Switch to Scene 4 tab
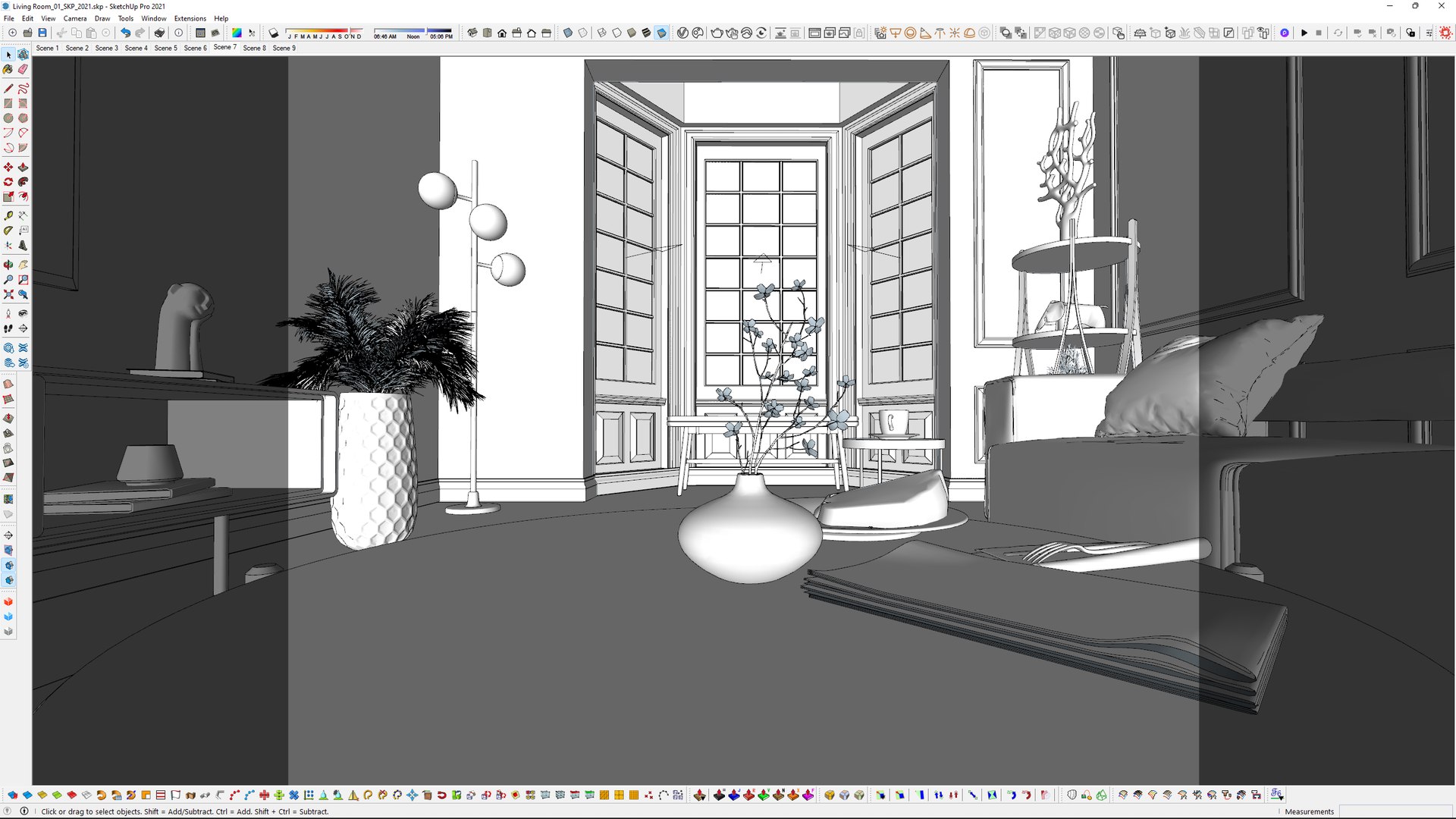 (136, 48)
